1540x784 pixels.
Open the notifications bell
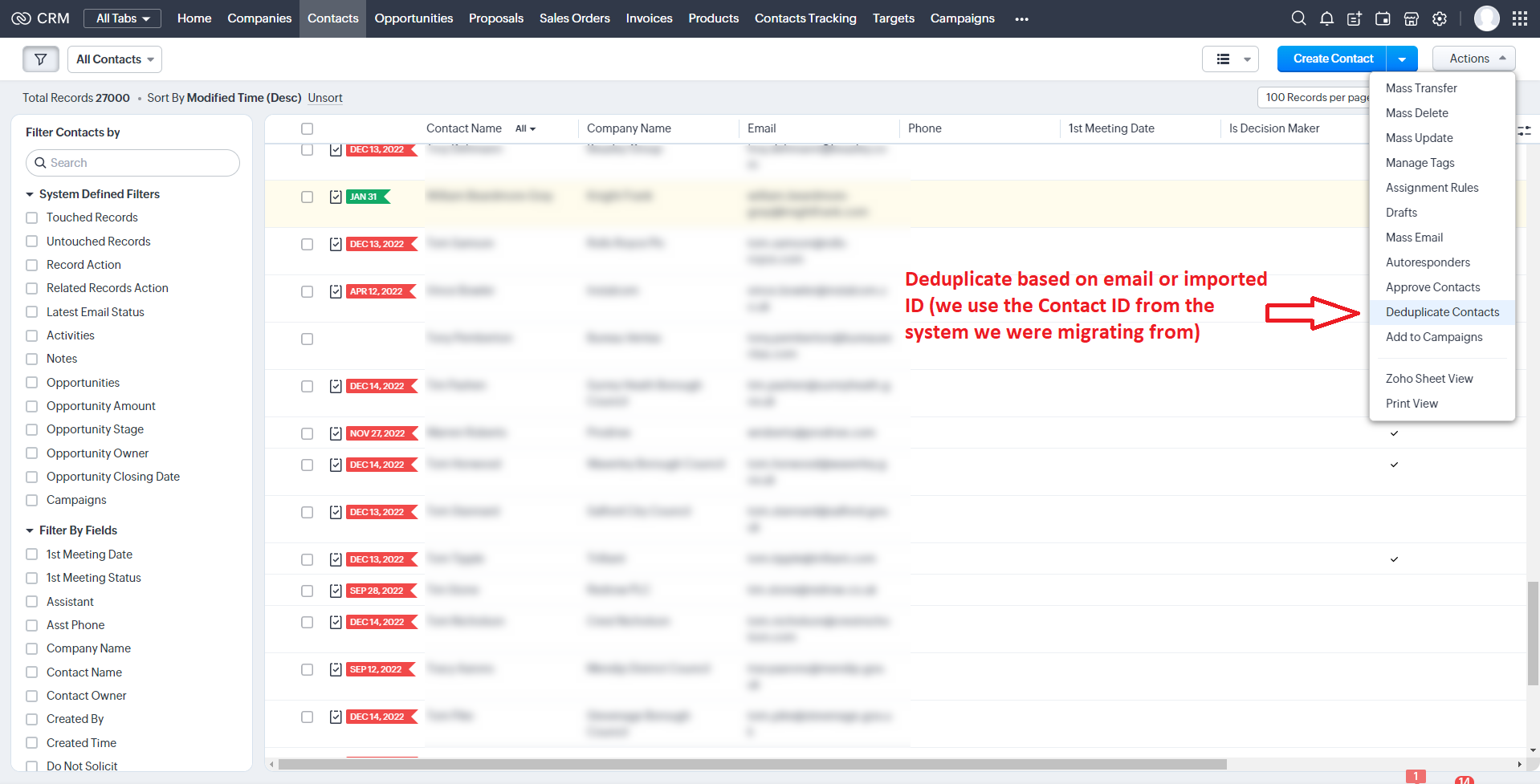(x=1326, y=18)
